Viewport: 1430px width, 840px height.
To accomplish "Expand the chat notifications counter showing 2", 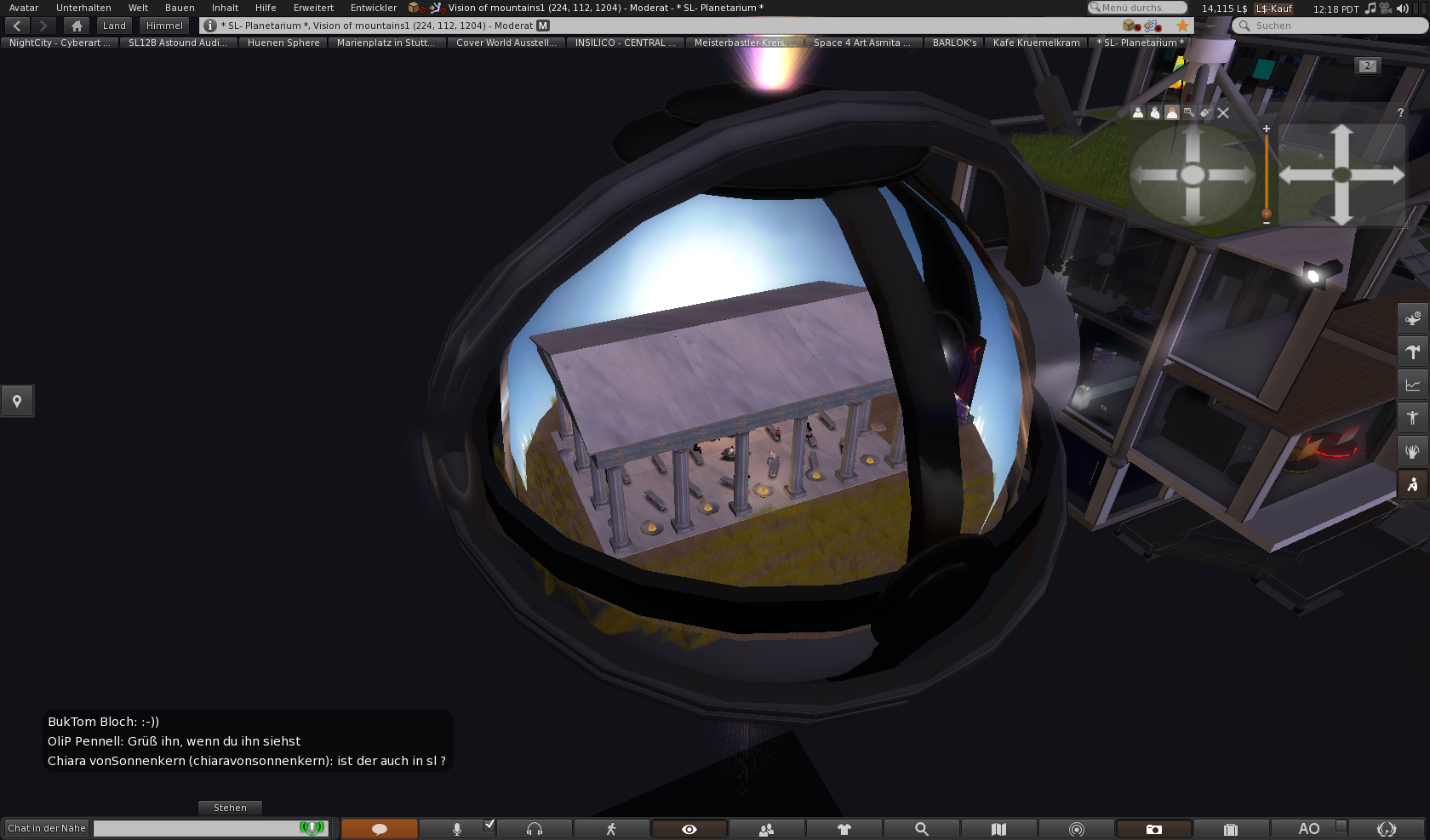I will pyautogui.click(x=1367, y=66).
